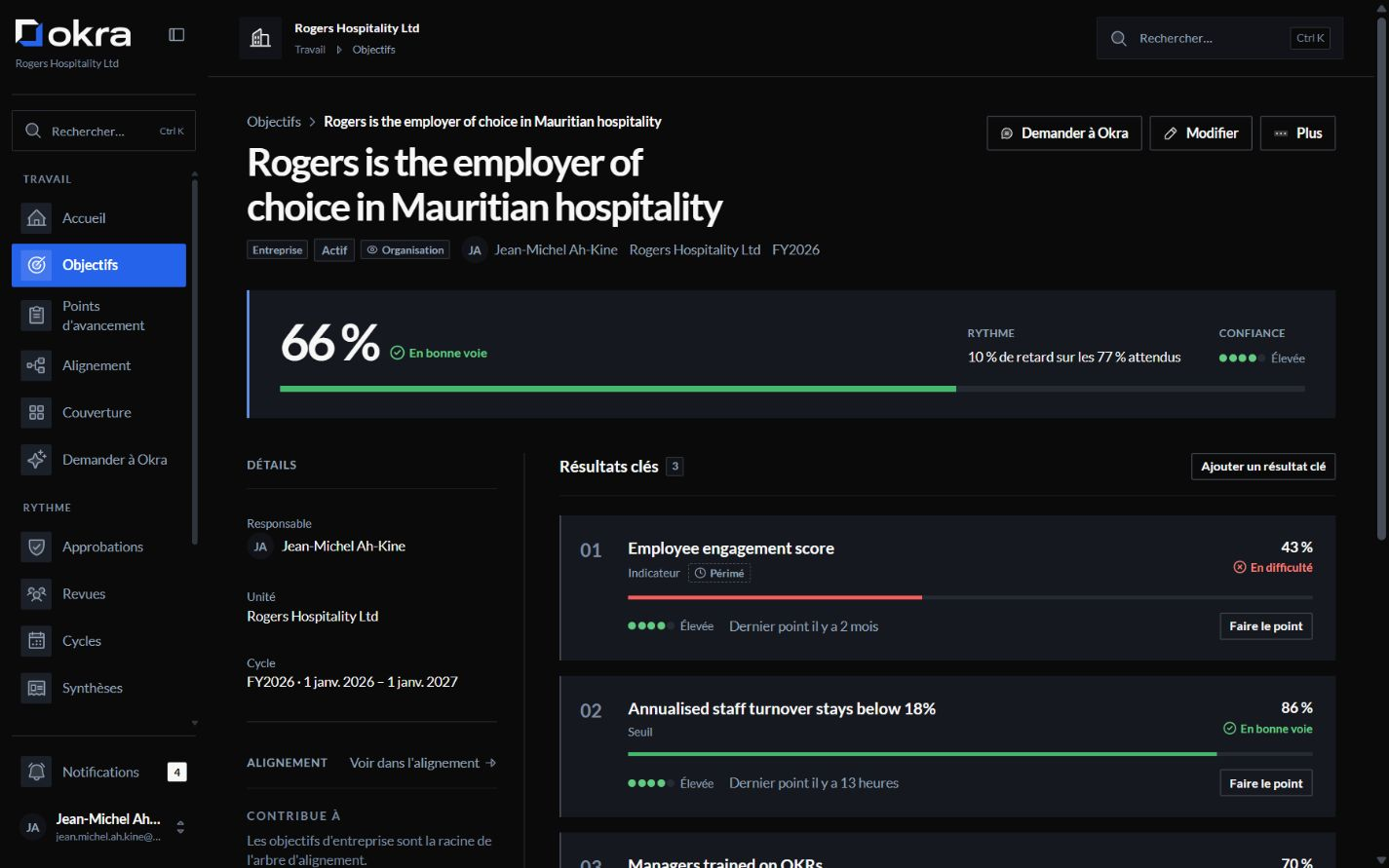1389x868 pixels.
Task: Open the Demander à Okra sparkle icon
Action: click(x=36, y=460)
